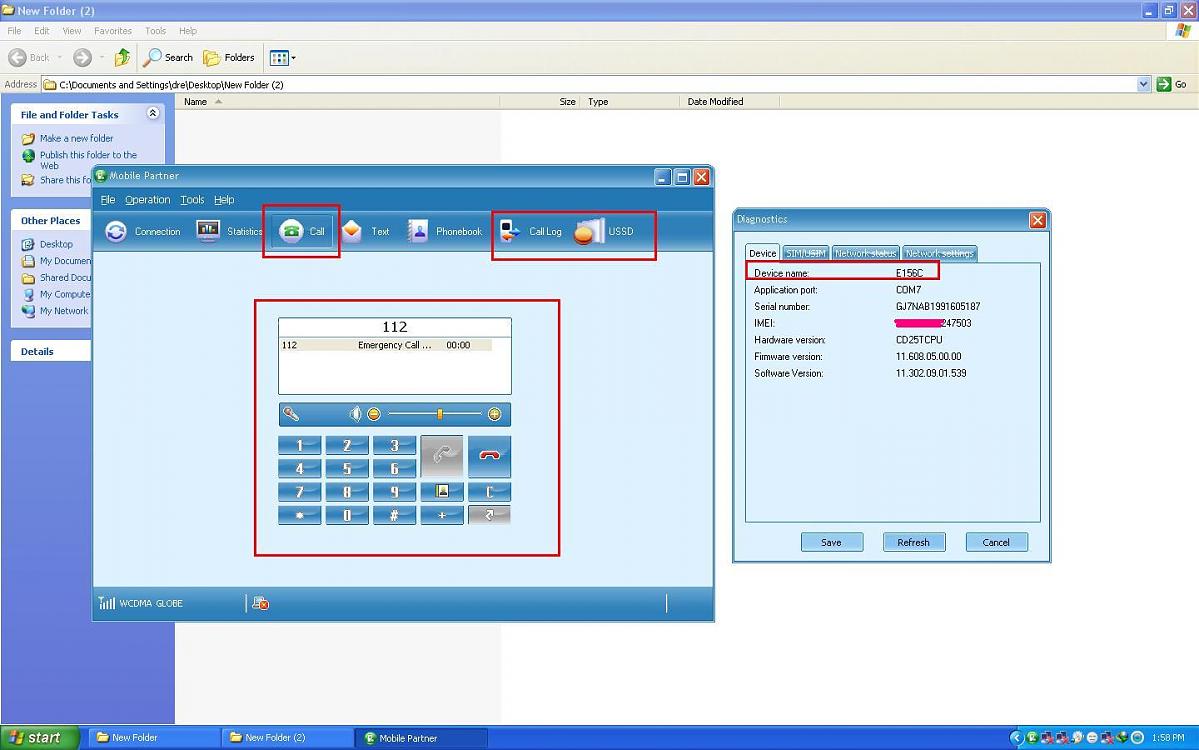Click the Save button in Diagnostics
The width and height of the screenshot is (1199, 750).
[831, 542]
